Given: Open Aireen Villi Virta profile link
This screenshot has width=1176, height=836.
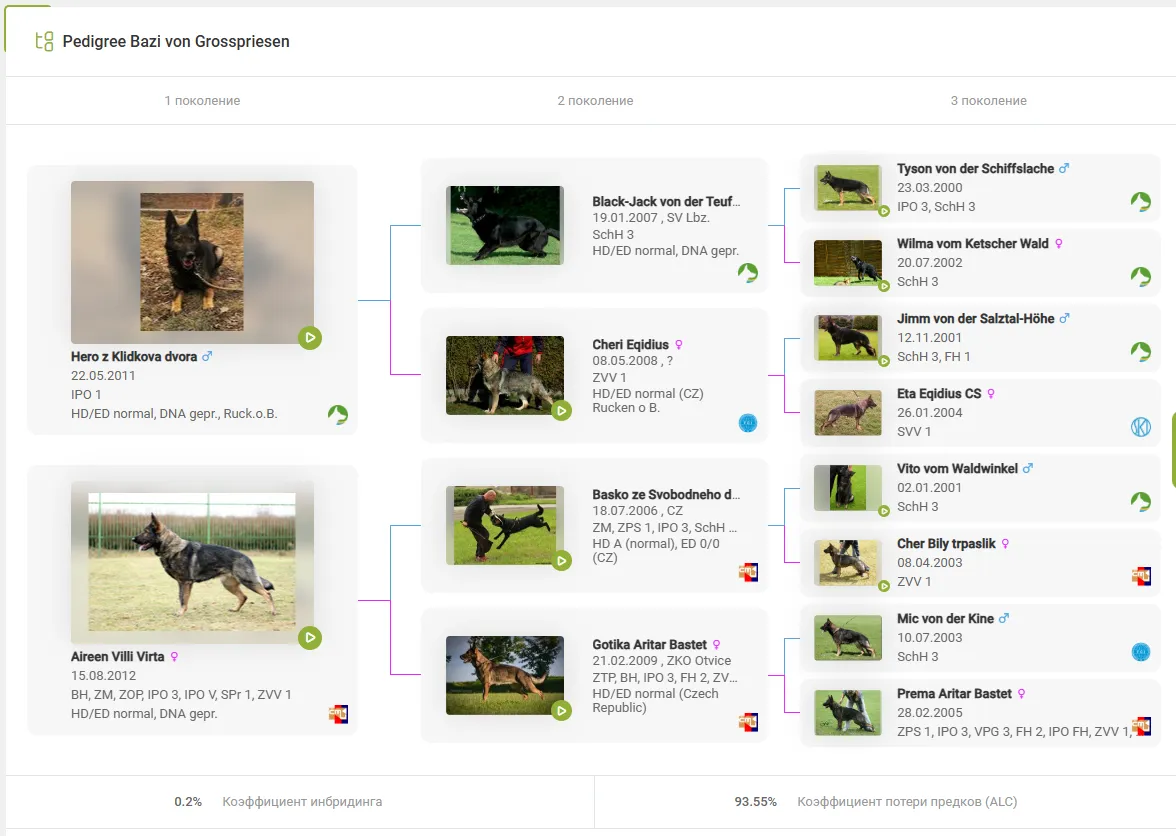Looking at the screenshot, I should coord(117,657).
